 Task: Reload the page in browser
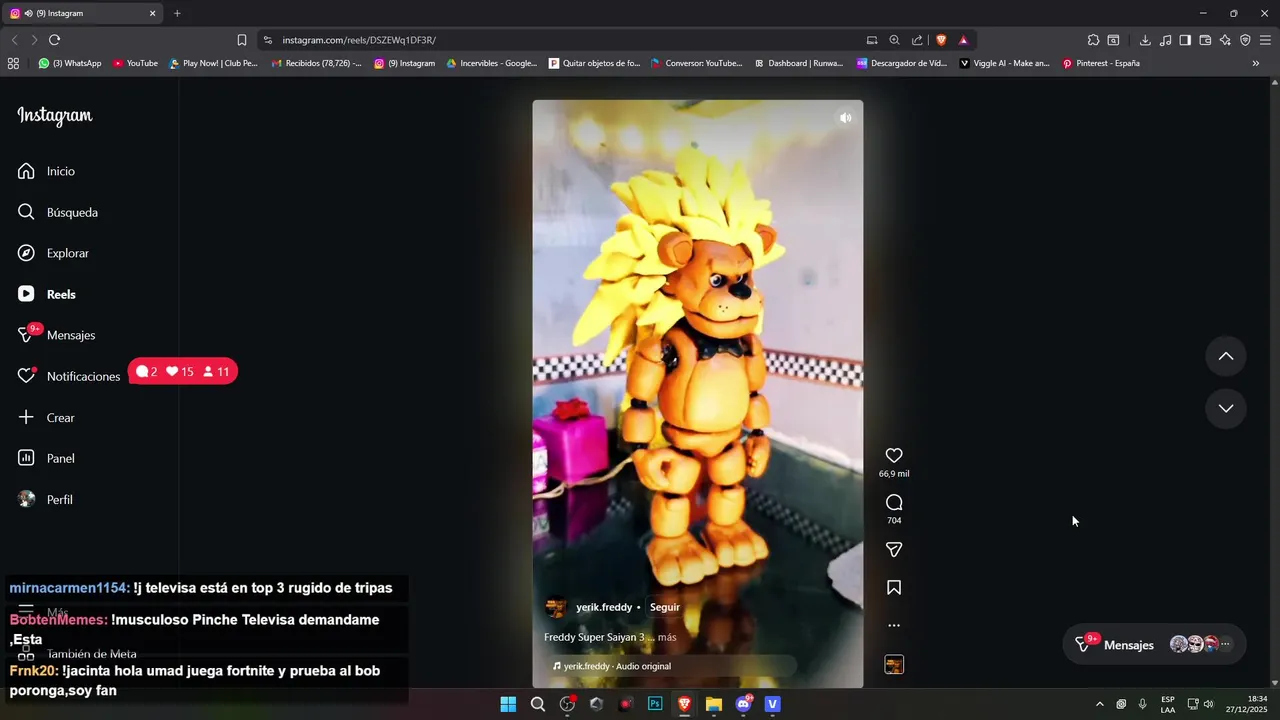(x=54, y=40)
